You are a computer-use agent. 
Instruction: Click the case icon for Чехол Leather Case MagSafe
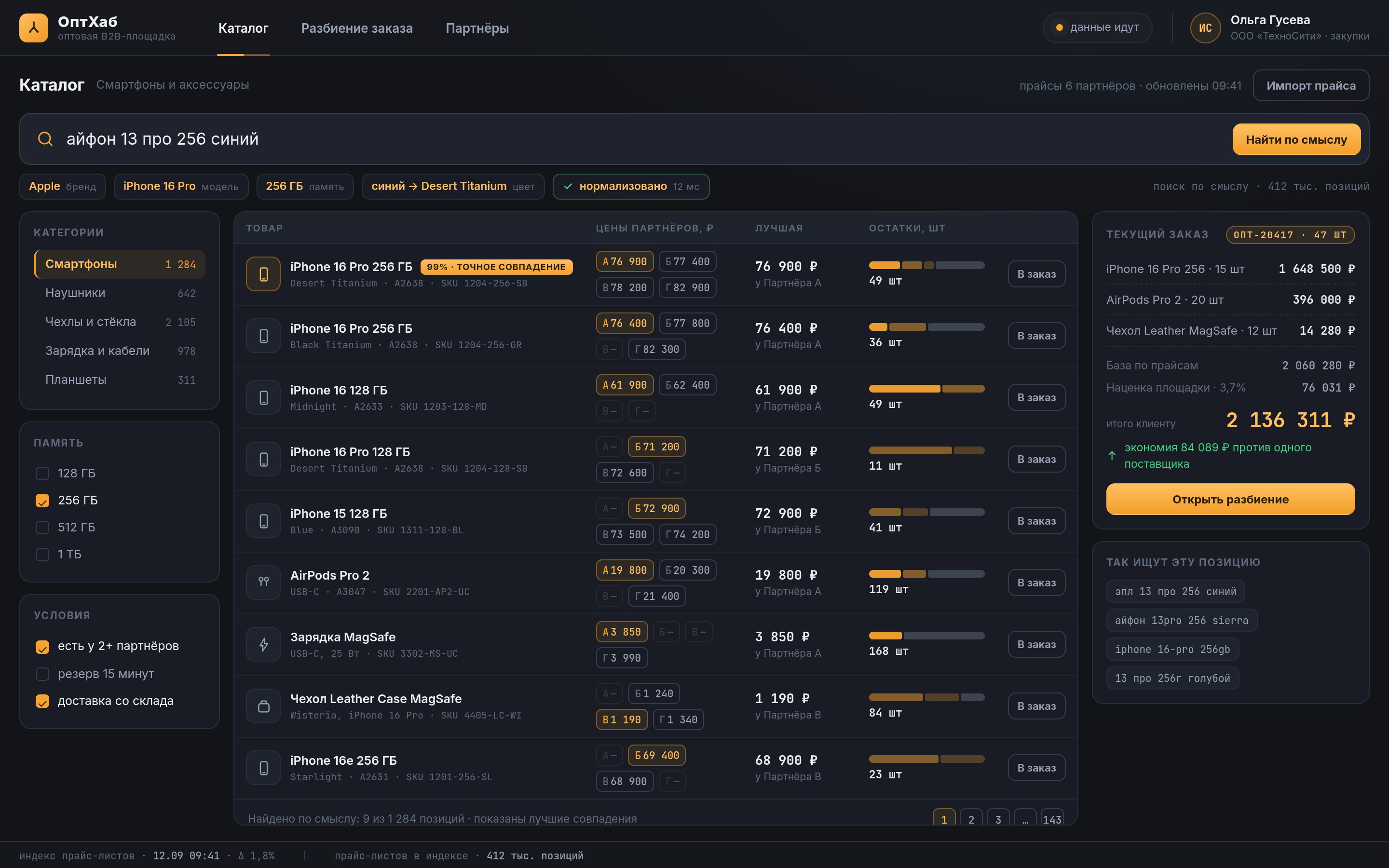263,706
